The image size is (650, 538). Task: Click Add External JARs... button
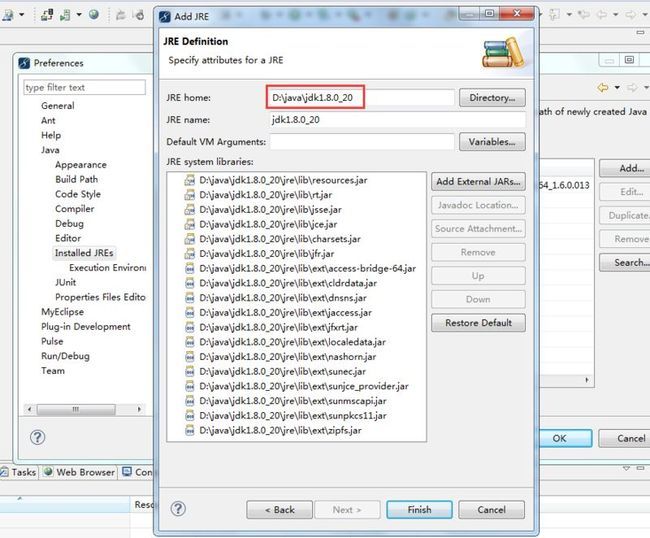click(478, 182)
